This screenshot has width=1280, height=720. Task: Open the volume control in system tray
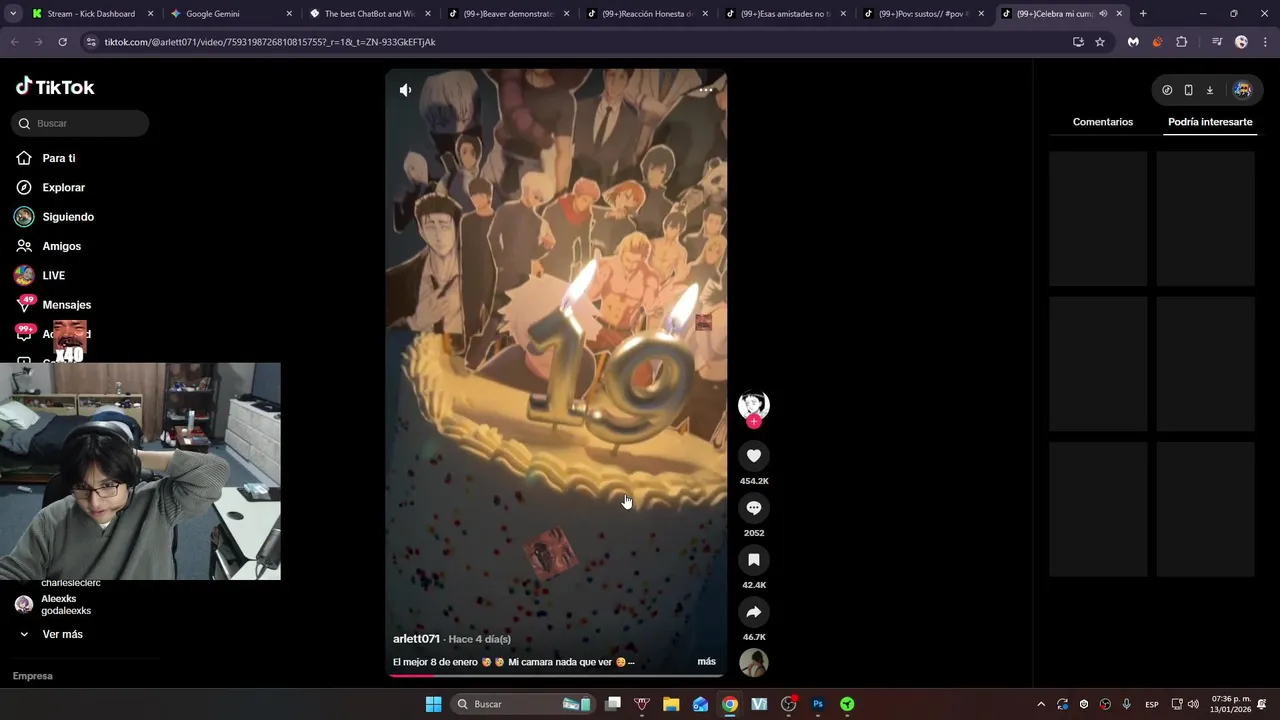[x=1193, y=704]
